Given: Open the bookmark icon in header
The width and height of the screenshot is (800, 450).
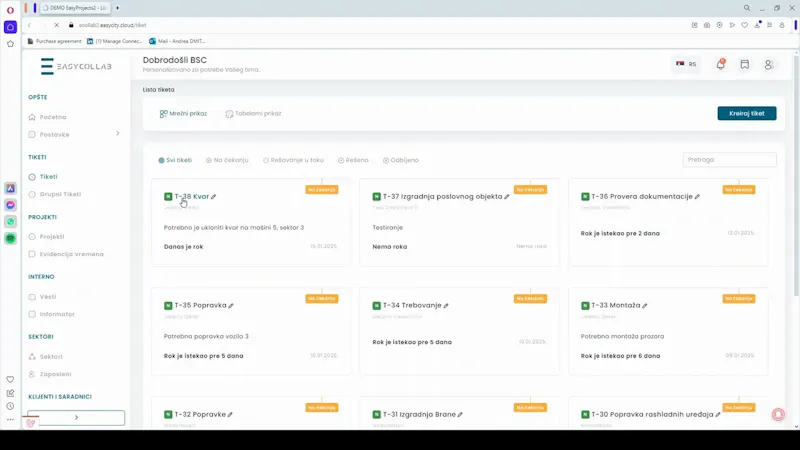Looking at the screenshot, I should click(x=745, y=64).
